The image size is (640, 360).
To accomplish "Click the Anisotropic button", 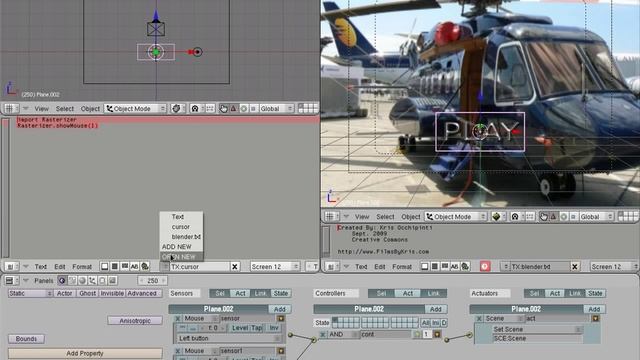I will tap(135, 321).
